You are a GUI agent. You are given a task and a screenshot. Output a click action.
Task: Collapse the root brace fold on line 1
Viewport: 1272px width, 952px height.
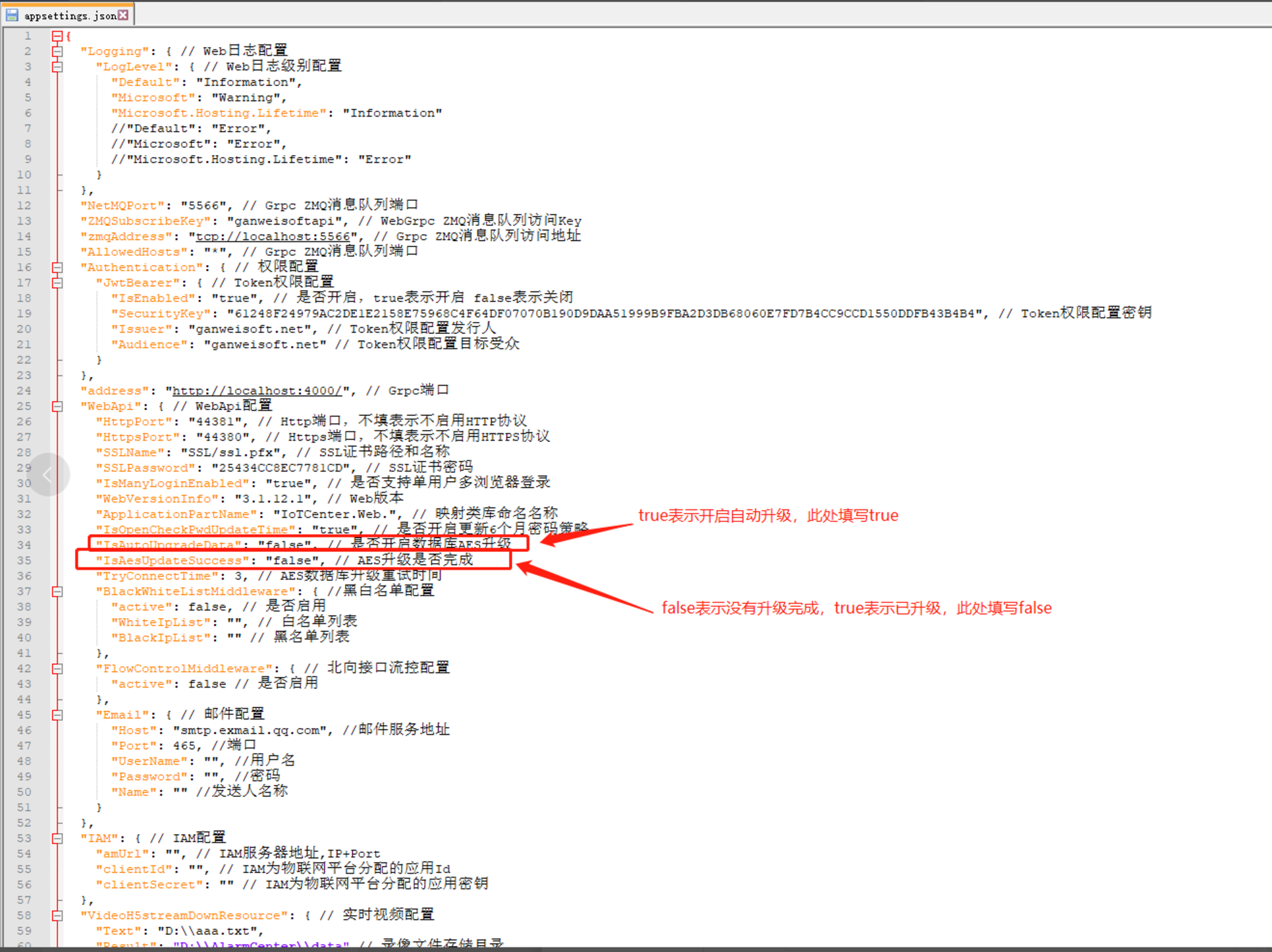coord(57,36)
